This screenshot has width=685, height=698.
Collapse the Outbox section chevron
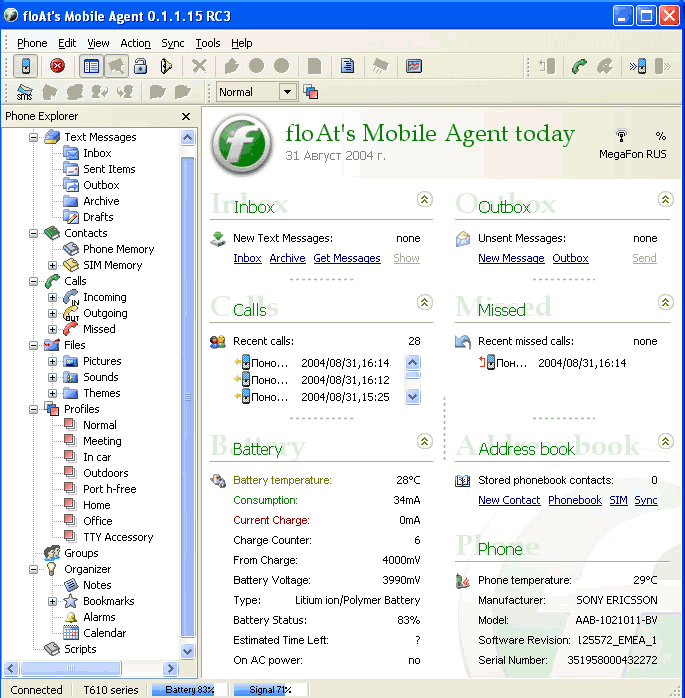tap(665, 199)
